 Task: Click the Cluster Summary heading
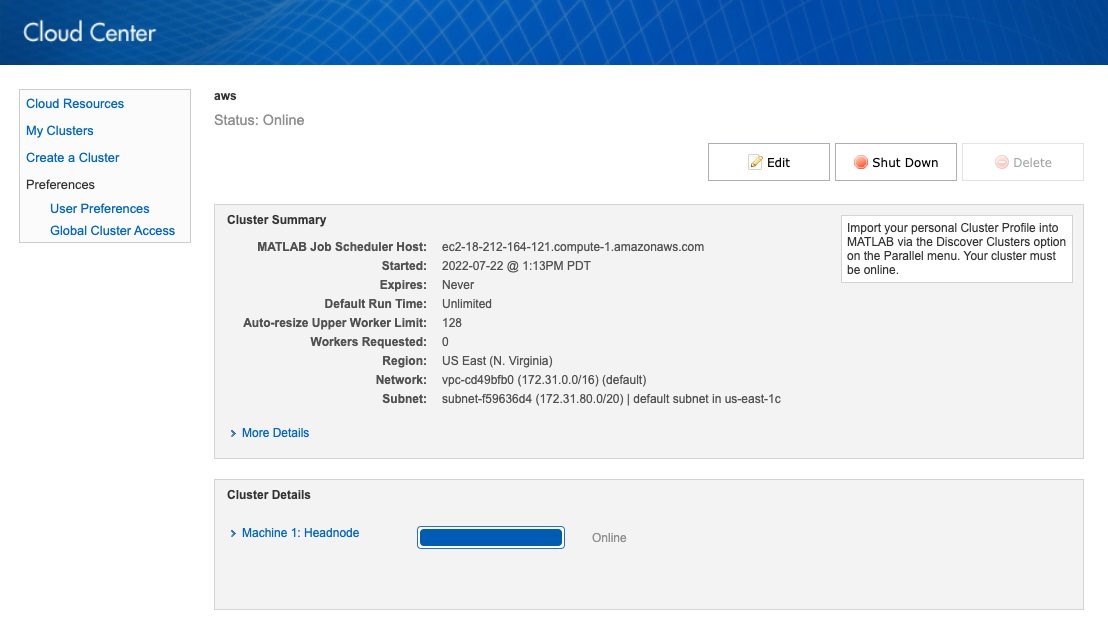(x=276, y=220)
